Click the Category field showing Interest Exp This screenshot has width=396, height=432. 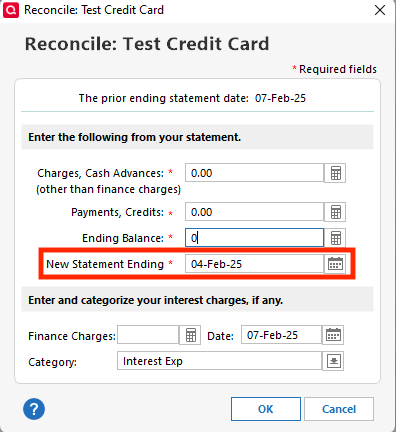(x=219, y=361)
